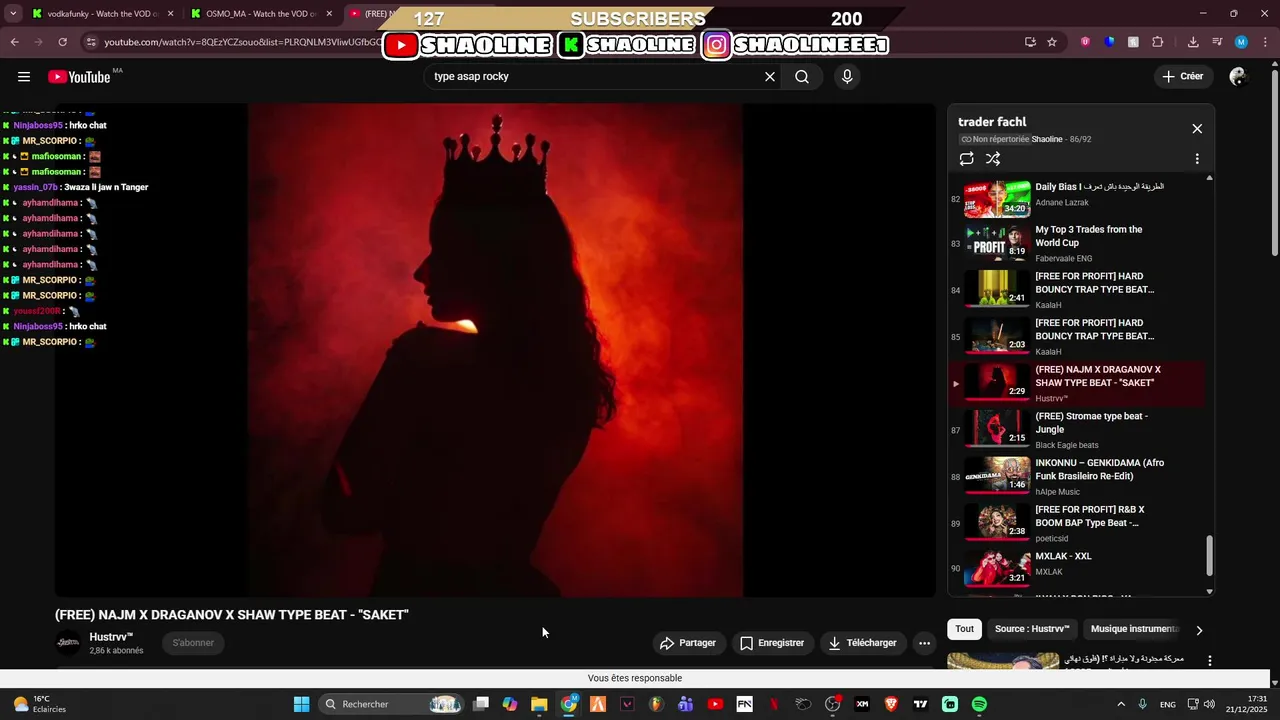Click the Télécharger download button
Viewport: 1280px width, 720px height.
click(x=862, y=643)
